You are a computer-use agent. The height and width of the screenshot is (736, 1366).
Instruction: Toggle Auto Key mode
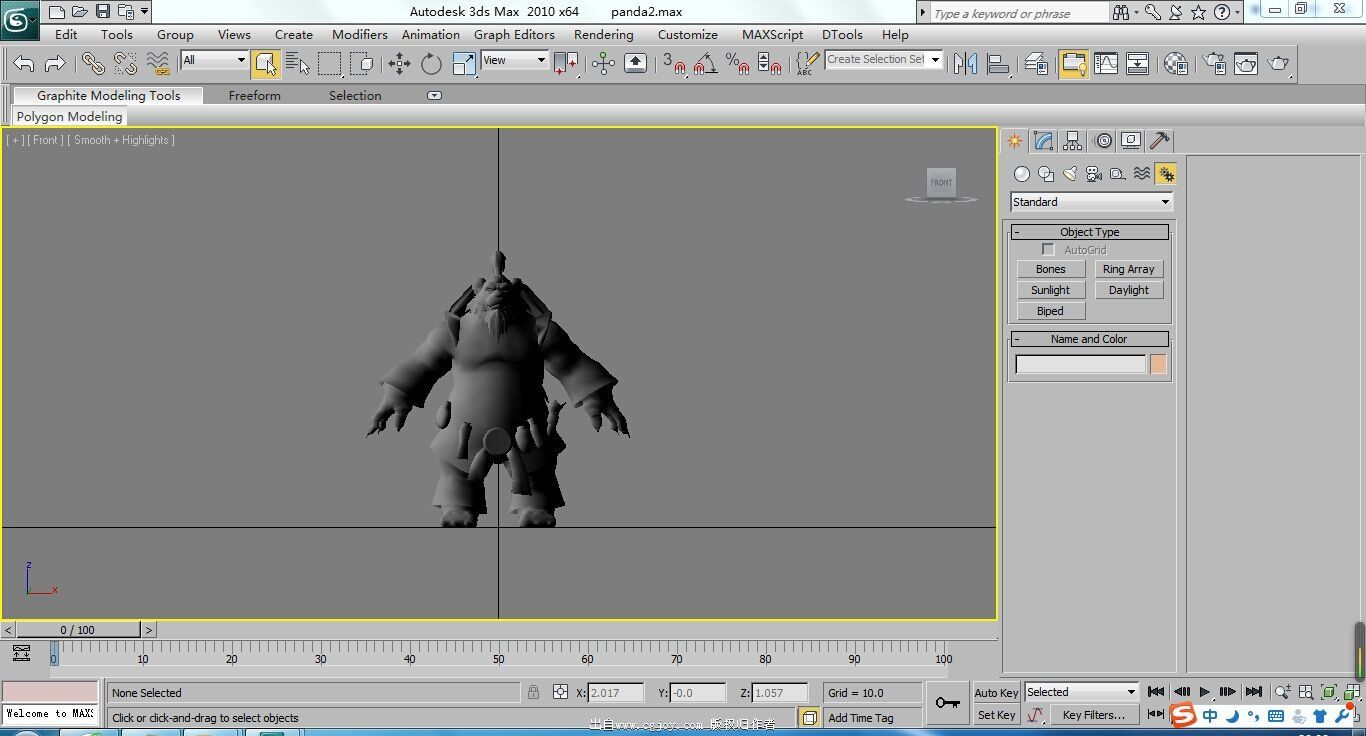click(x=996, y=693)
